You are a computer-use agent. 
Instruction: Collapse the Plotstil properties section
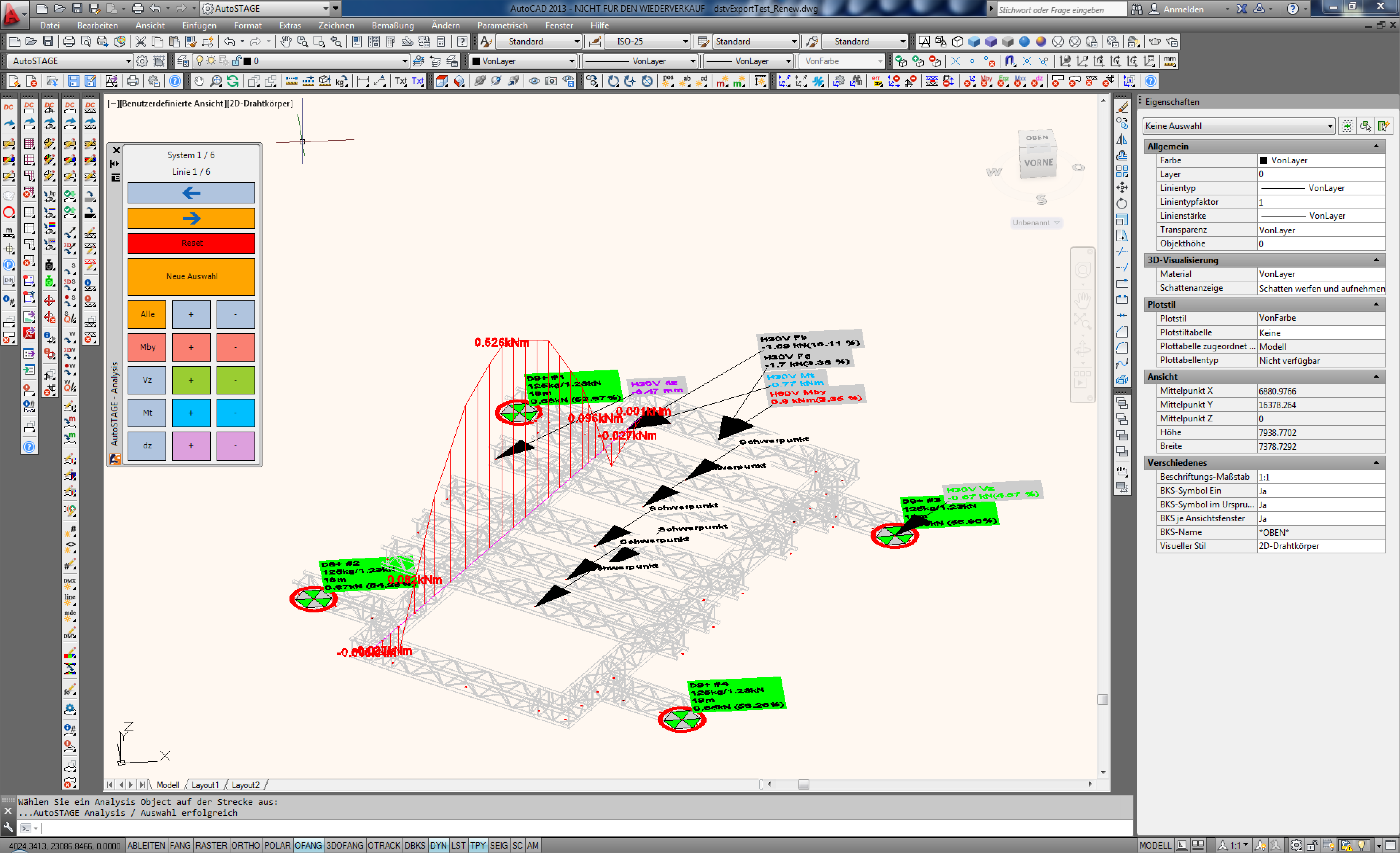[1376, 304]
